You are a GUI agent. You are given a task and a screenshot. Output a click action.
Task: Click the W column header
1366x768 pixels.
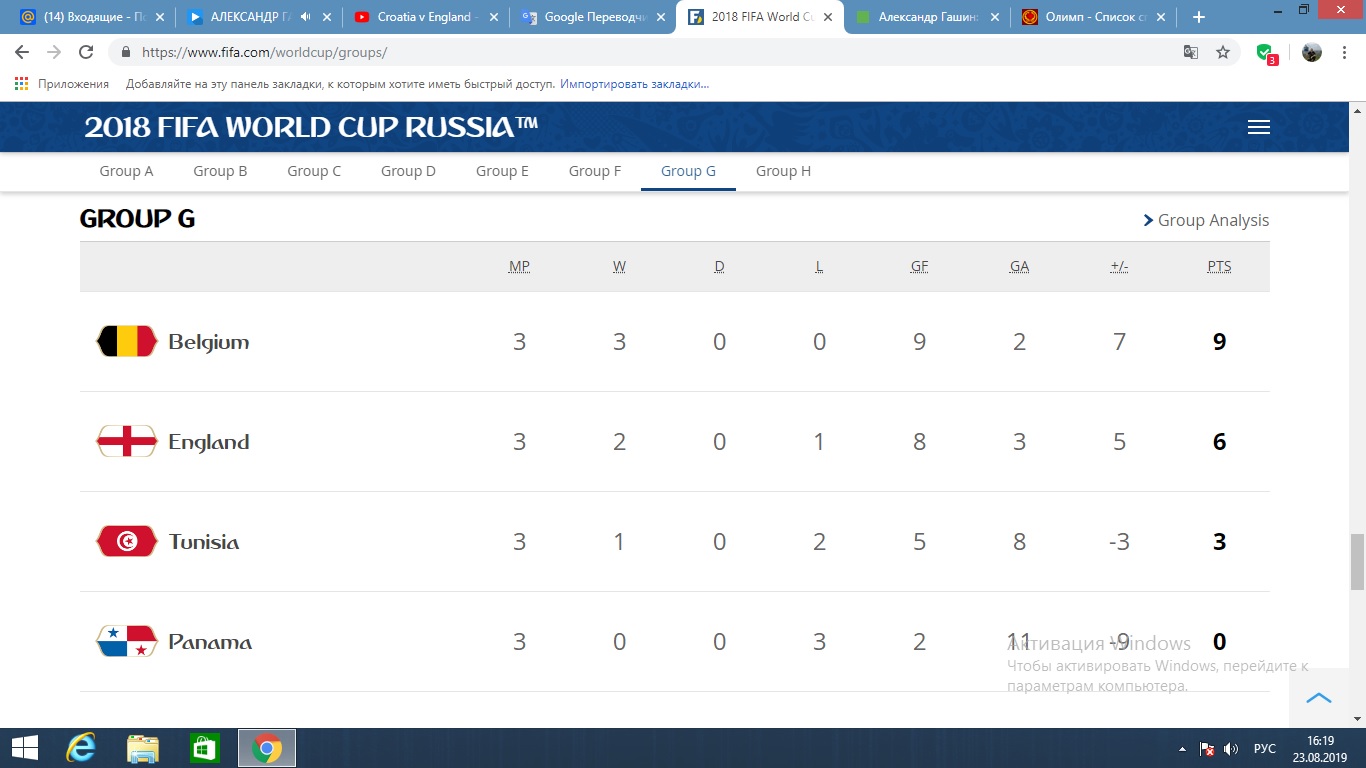(x=619, y=266)
